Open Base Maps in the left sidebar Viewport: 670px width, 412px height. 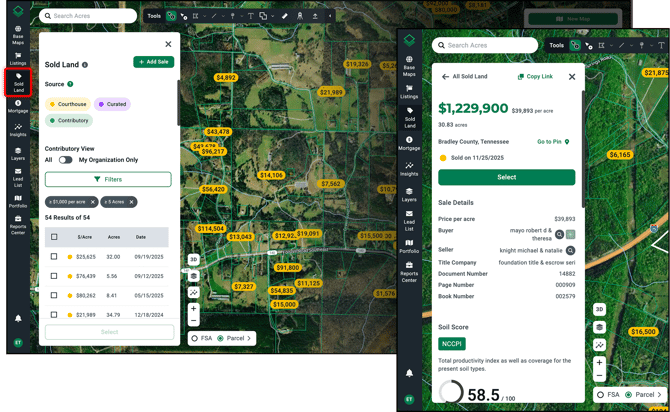click(x=18, y=36)
